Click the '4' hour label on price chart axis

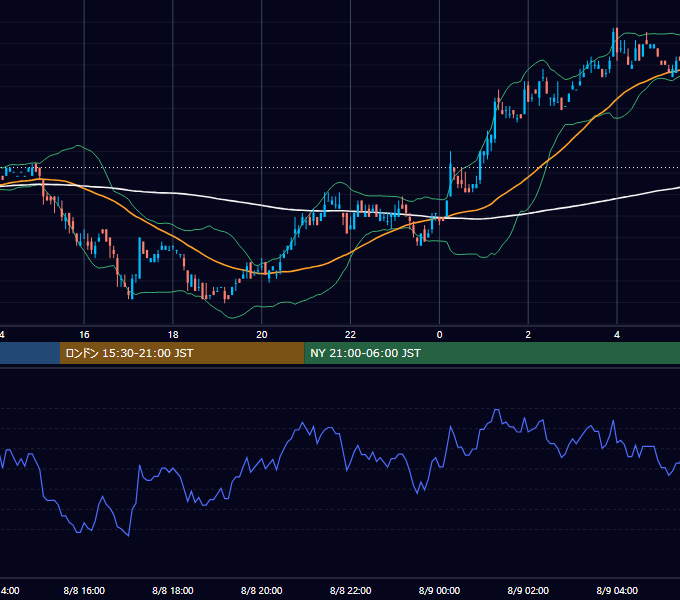(x=617, y=335)
